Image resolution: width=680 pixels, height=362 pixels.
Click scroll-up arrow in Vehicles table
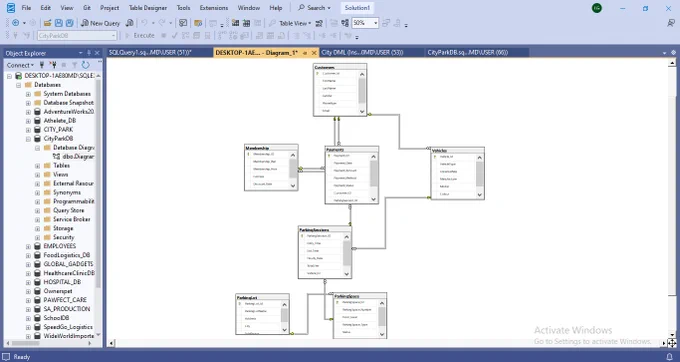tap(480, 157)
